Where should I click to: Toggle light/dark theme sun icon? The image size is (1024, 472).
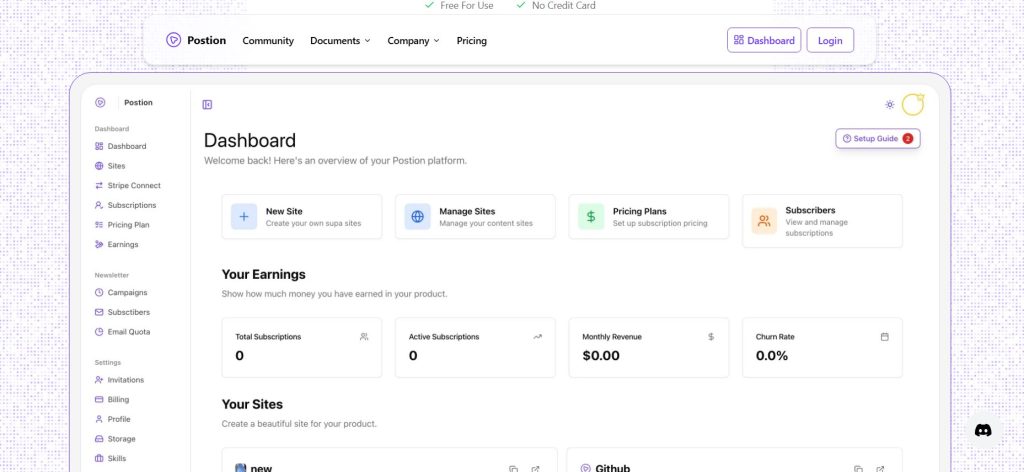[889, 104]
